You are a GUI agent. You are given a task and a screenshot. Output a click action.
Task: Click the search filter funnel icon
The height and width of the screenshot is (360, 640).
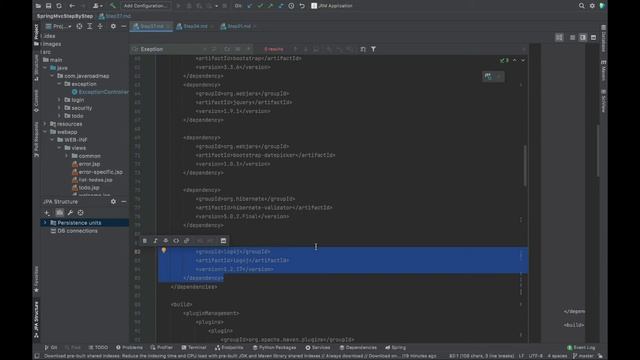[x=373, y=49]
